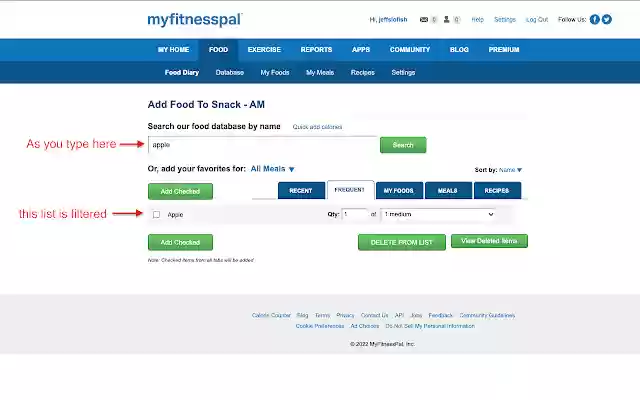The height and width of the screenshot is (400, 640).
Task: Click the Delete From List button
Action: [x=402, y=242]
